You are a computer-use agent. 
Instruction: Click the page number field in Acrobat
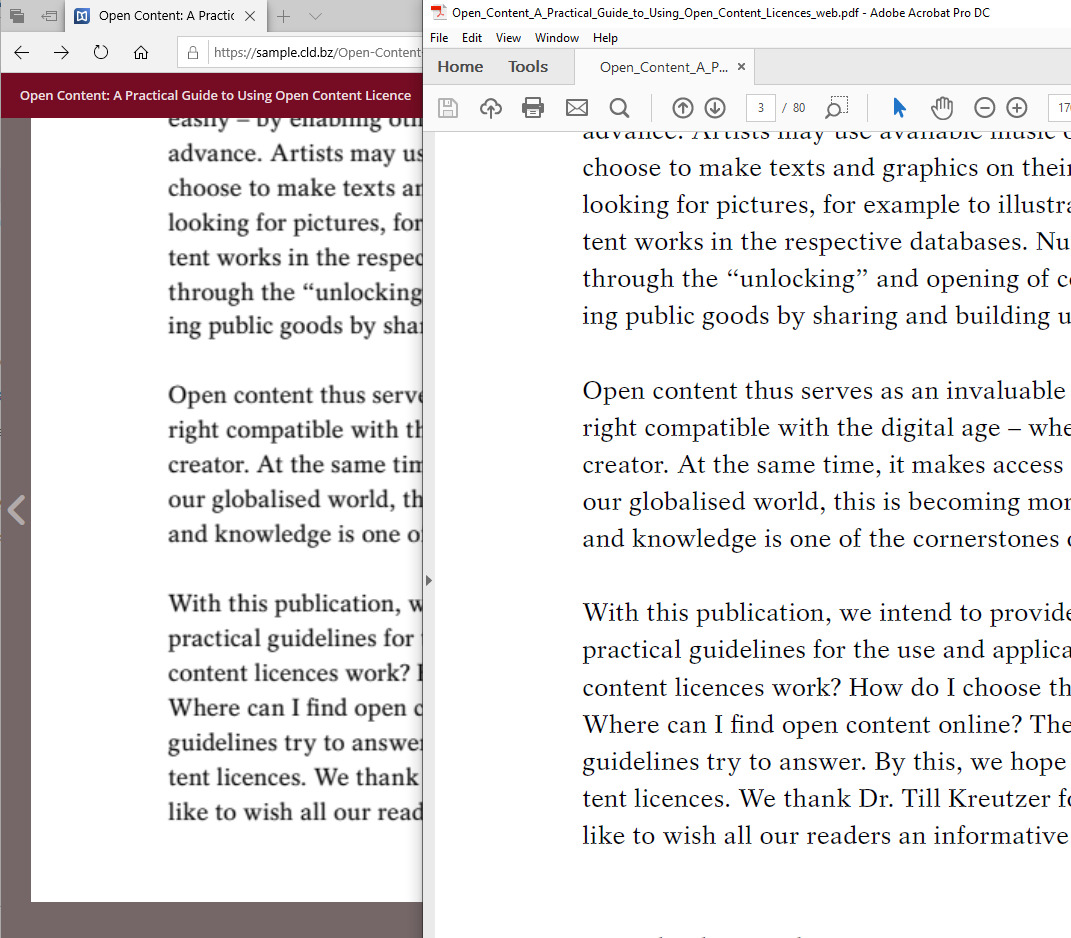click(x=761, y=108)
